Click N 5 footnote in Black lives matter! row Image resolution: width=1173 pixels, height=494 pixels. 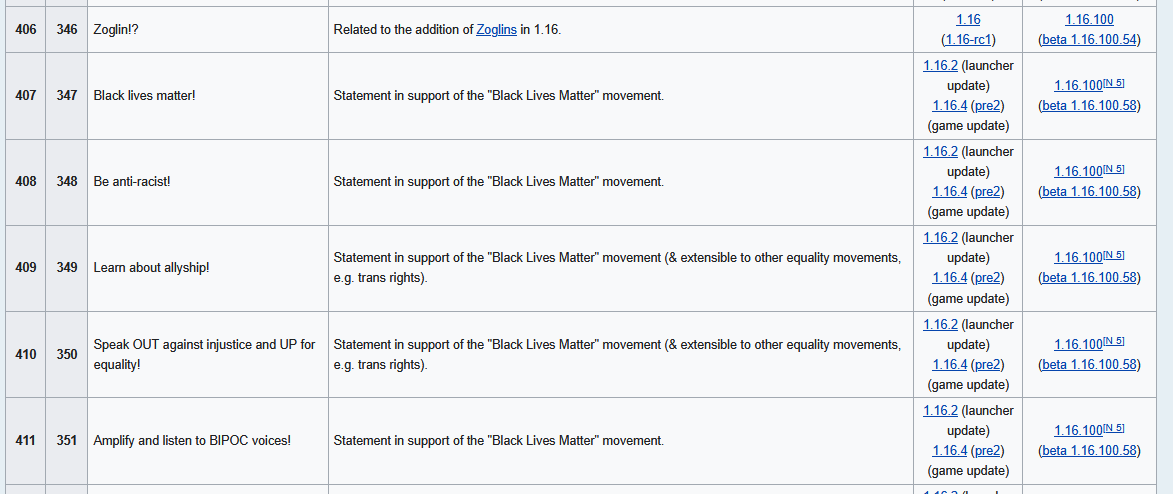click(1114, 83)
